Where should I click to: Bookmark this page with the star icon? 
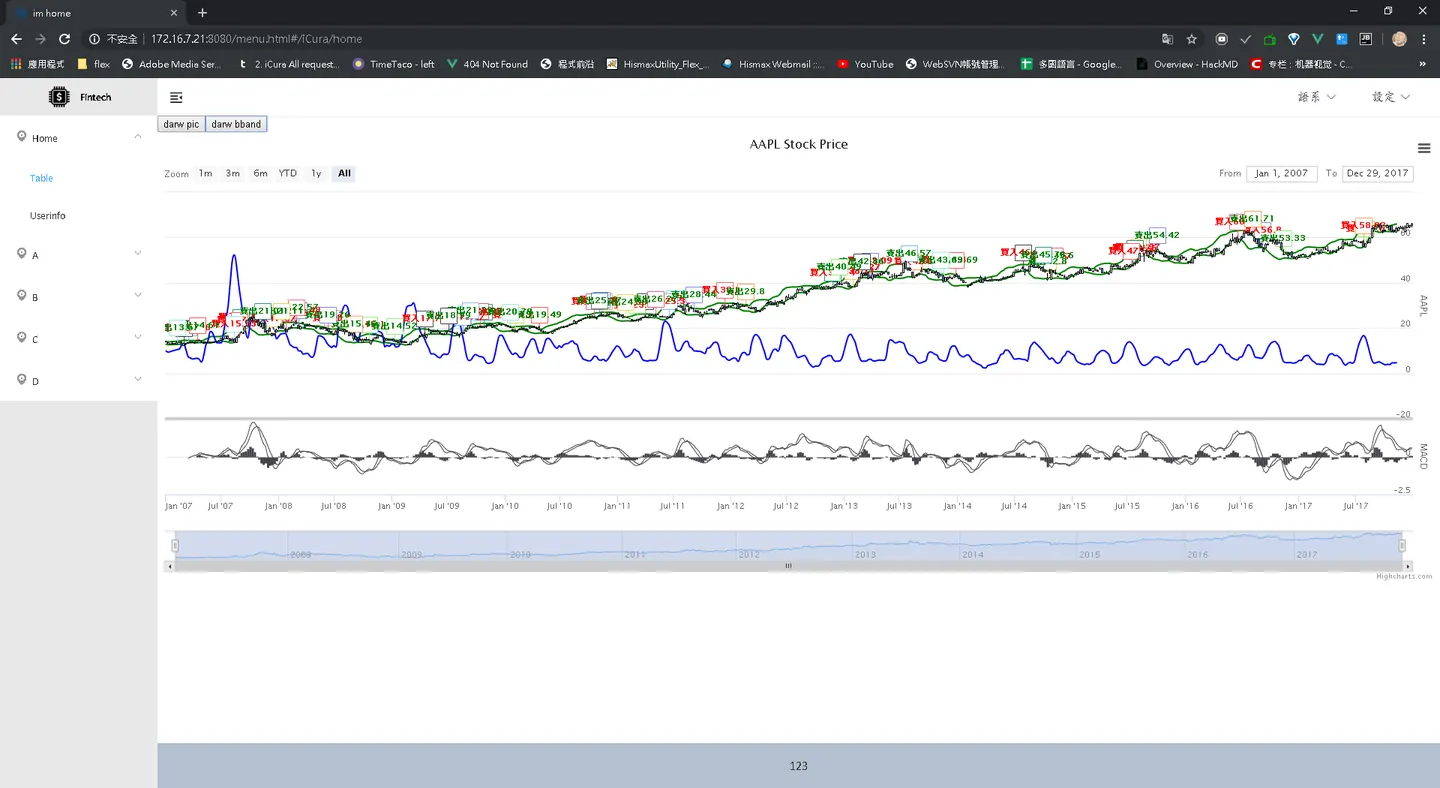[x=1192, y=39]
